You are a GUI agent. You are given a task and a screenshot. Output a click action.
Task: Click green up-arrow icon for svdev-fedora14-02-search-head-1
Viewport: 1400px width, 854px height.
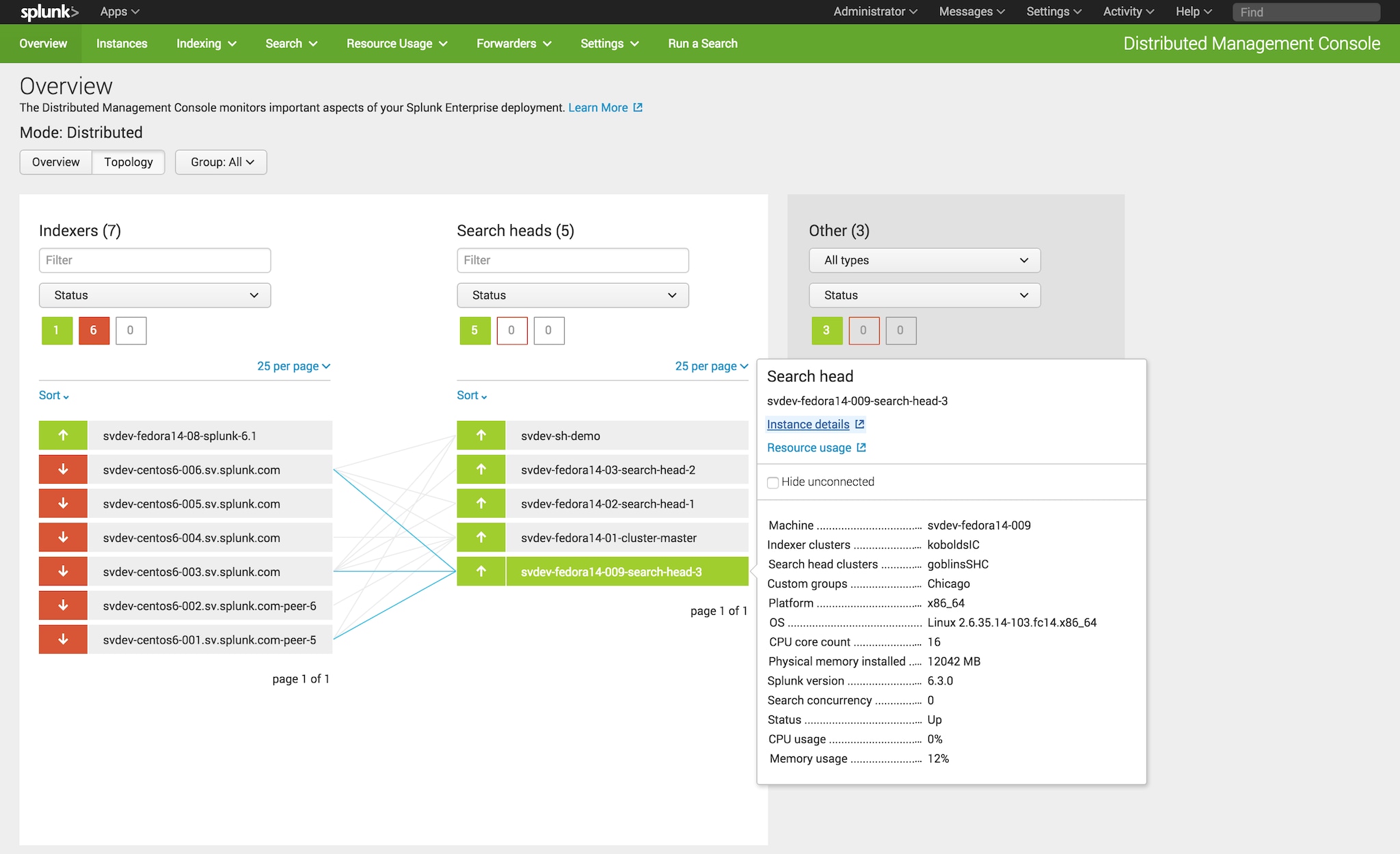coord(481,504)
